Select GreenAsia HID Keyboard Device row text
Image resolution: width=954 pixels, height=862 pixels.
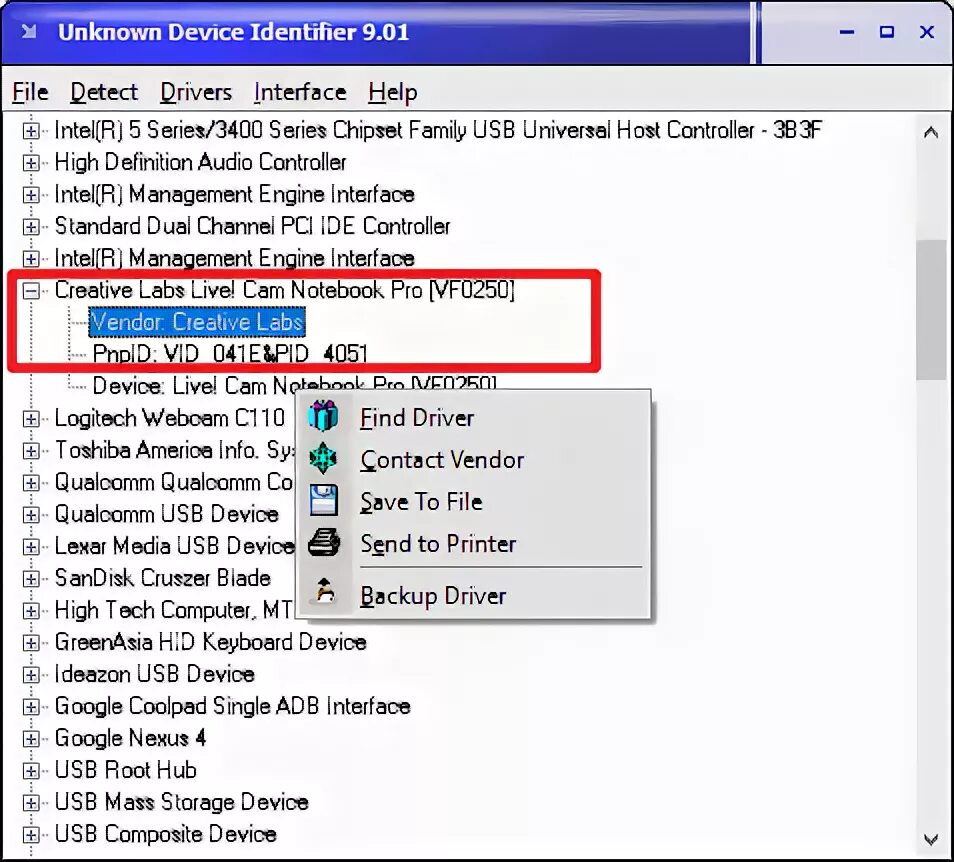click(211, 642)
